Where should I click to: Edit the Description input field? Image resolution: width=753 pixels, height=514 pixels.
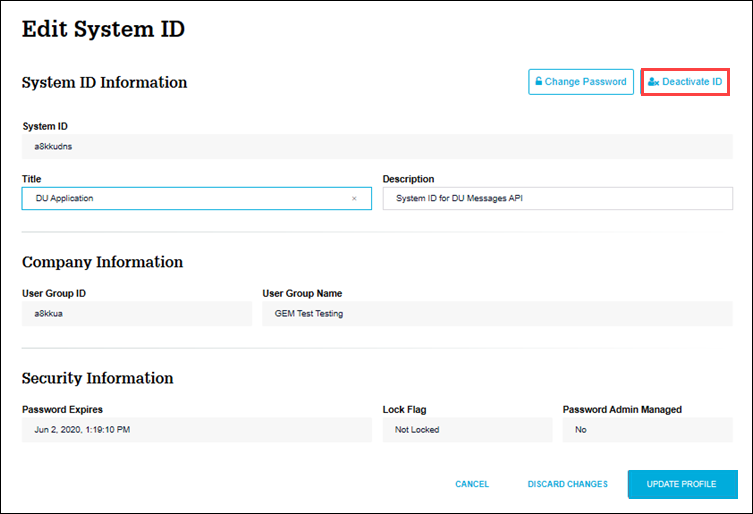(558, 198)
